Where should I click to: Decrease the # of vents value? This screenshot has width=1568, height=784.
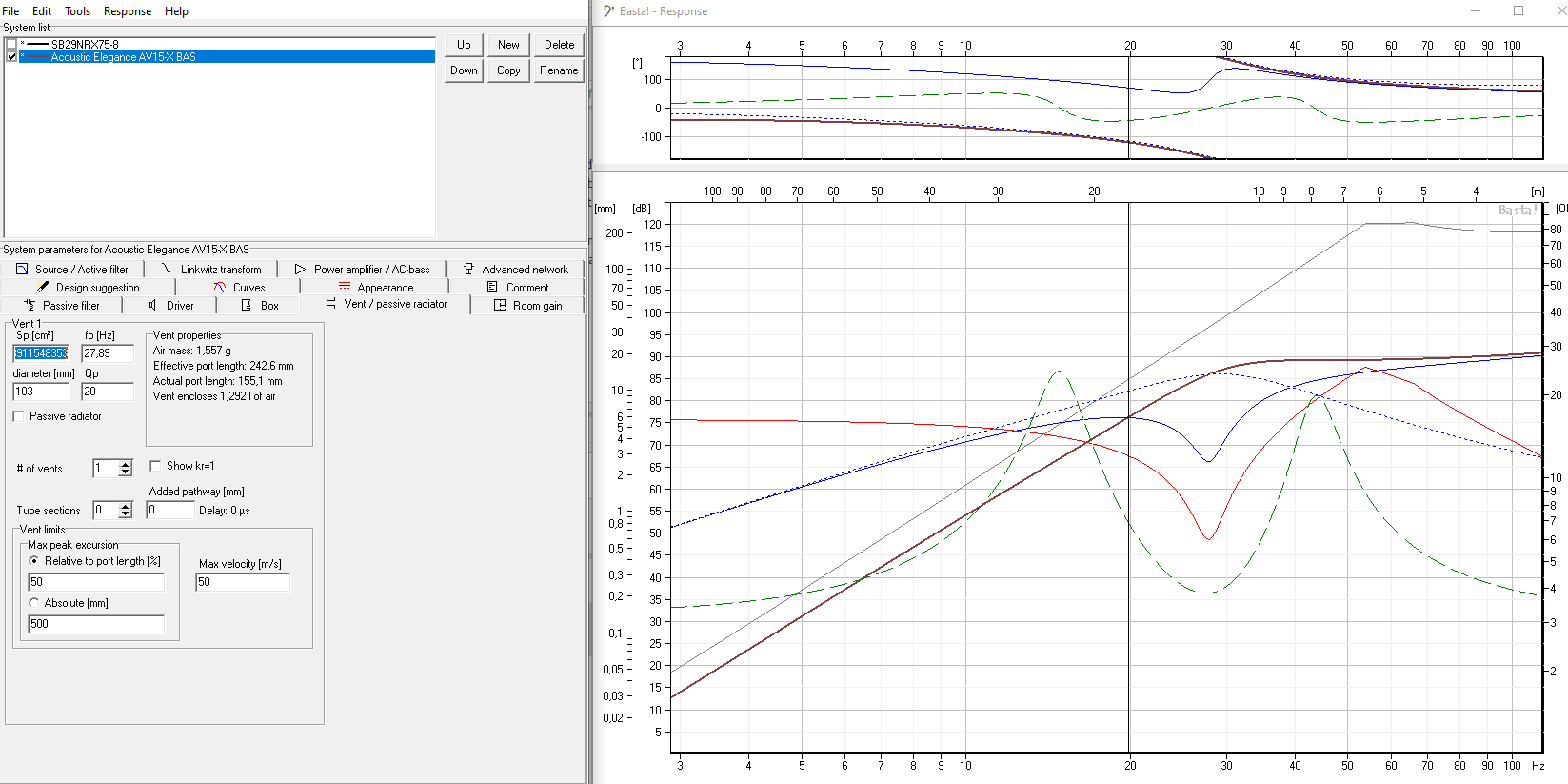coord(126,472)
